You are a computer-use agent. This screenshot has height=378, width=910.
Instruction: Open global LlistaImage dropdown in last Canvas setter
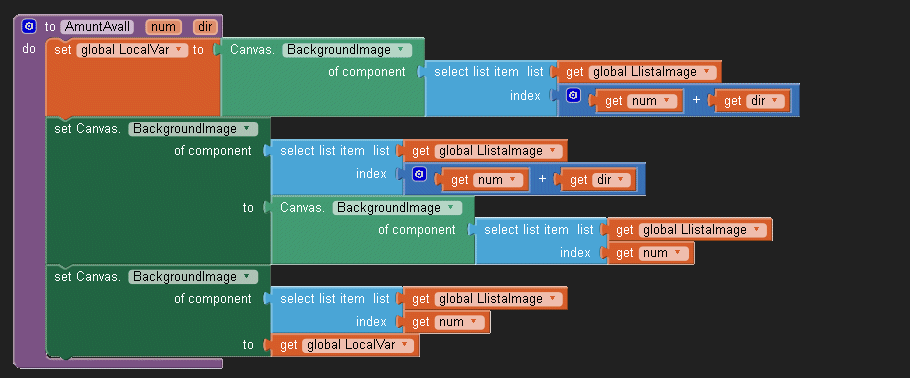coord(499,299)
